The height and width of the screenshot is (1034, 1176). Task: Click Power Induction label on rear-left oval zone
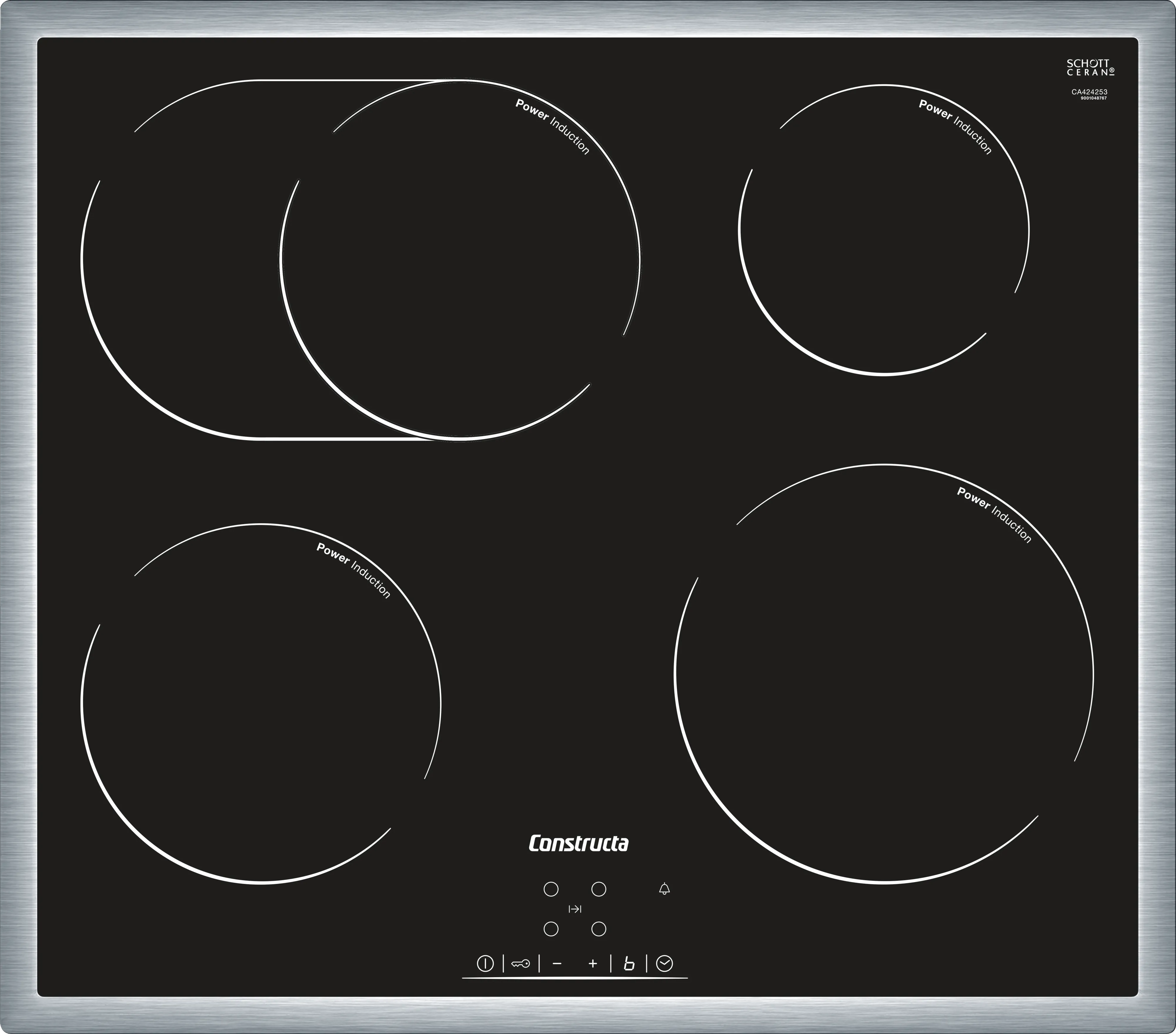[x=552, y=127]
